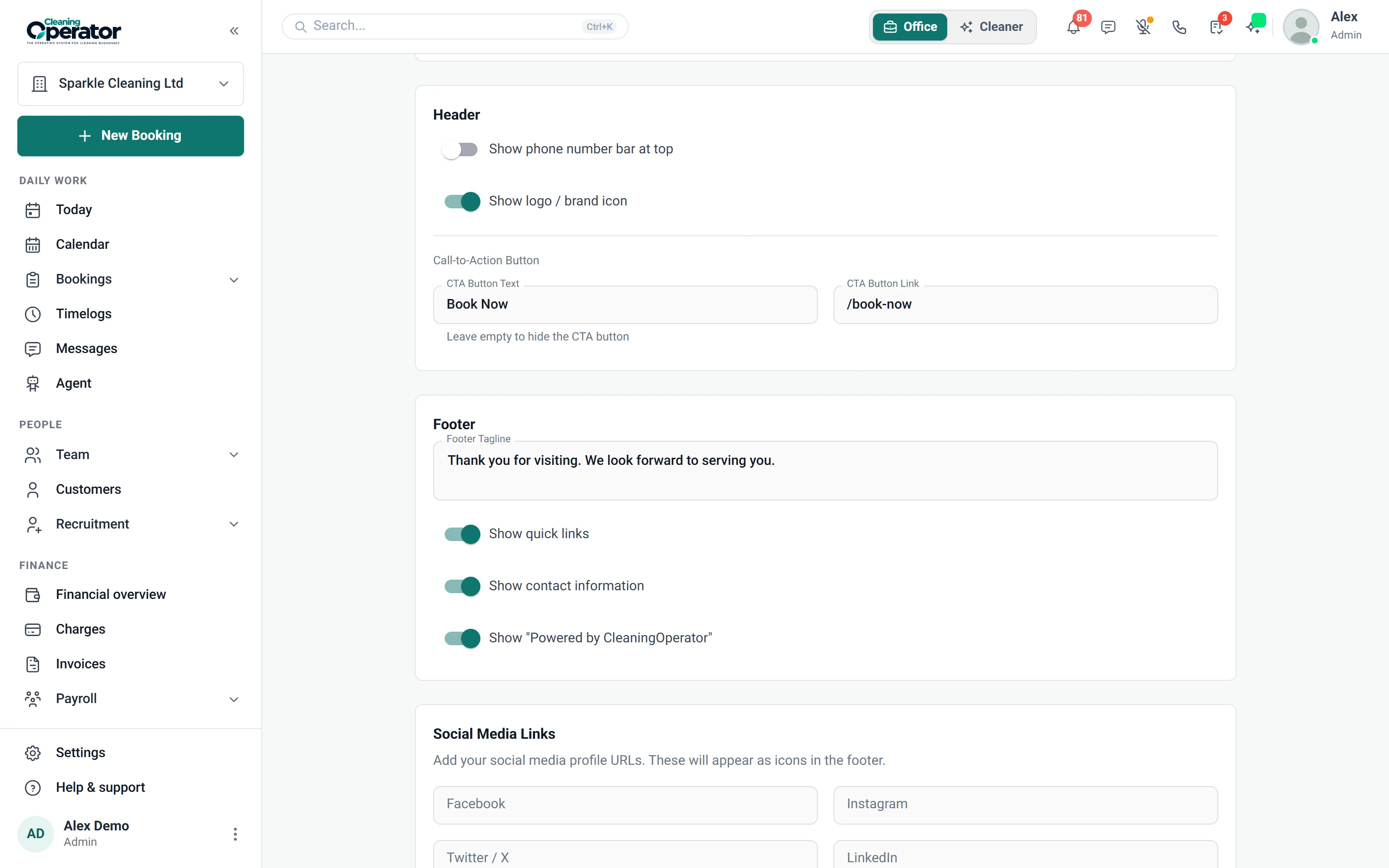Open Alex Demo account options menu
Image resolution: width=1389 pixels, height=868 pixels.
235,834
